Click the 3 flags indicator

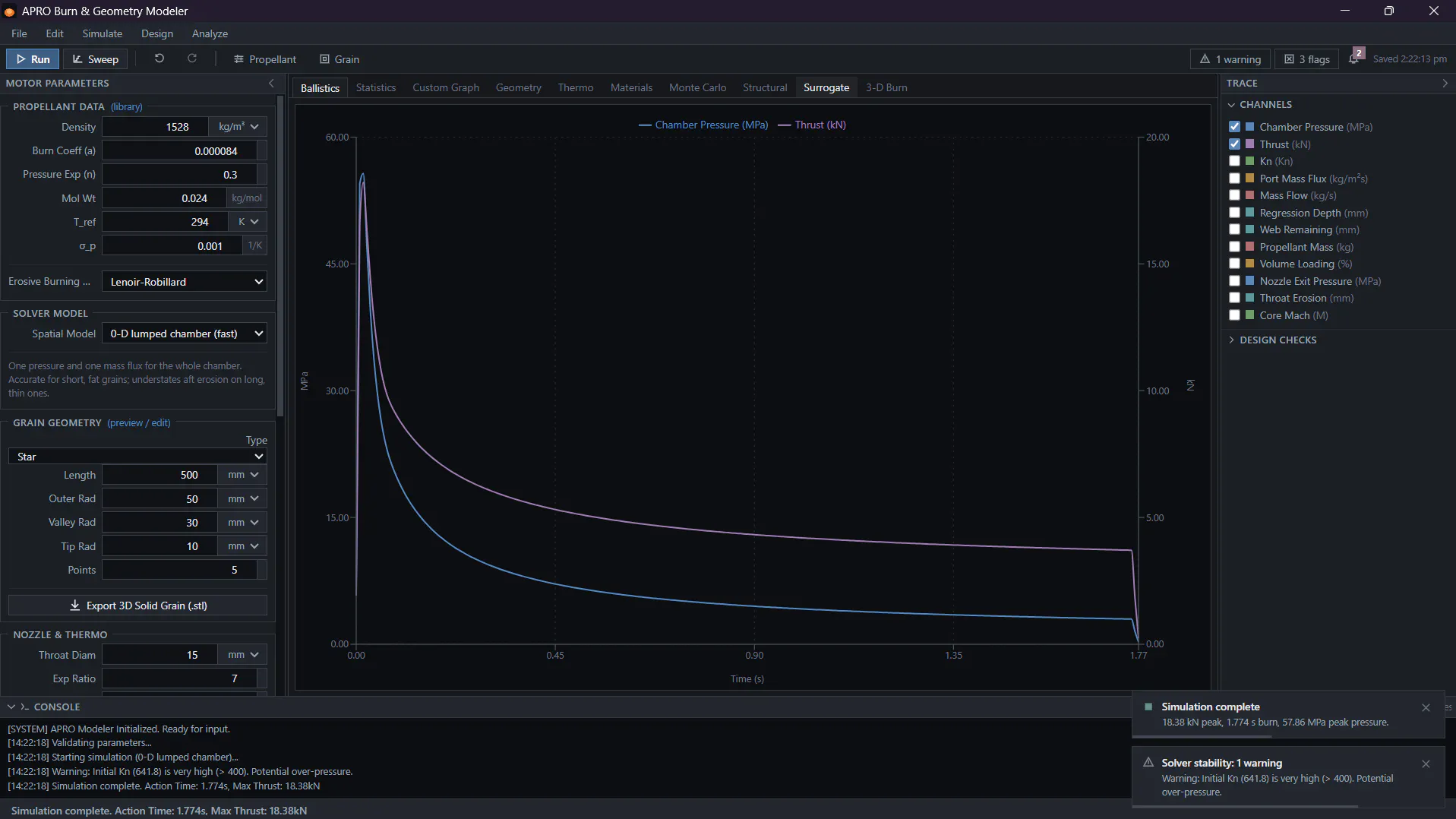point(1308,59)
